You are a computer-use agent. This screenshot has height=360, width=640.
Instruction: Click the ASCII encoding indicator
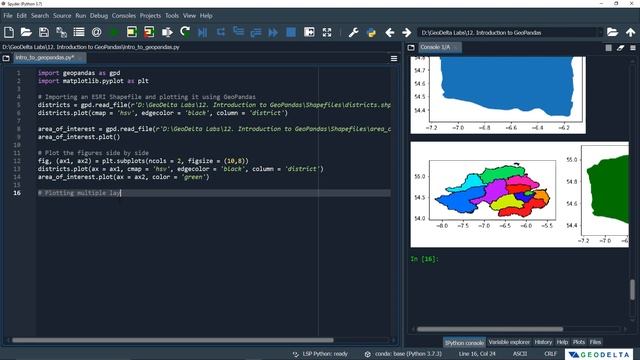coord(520,354)
